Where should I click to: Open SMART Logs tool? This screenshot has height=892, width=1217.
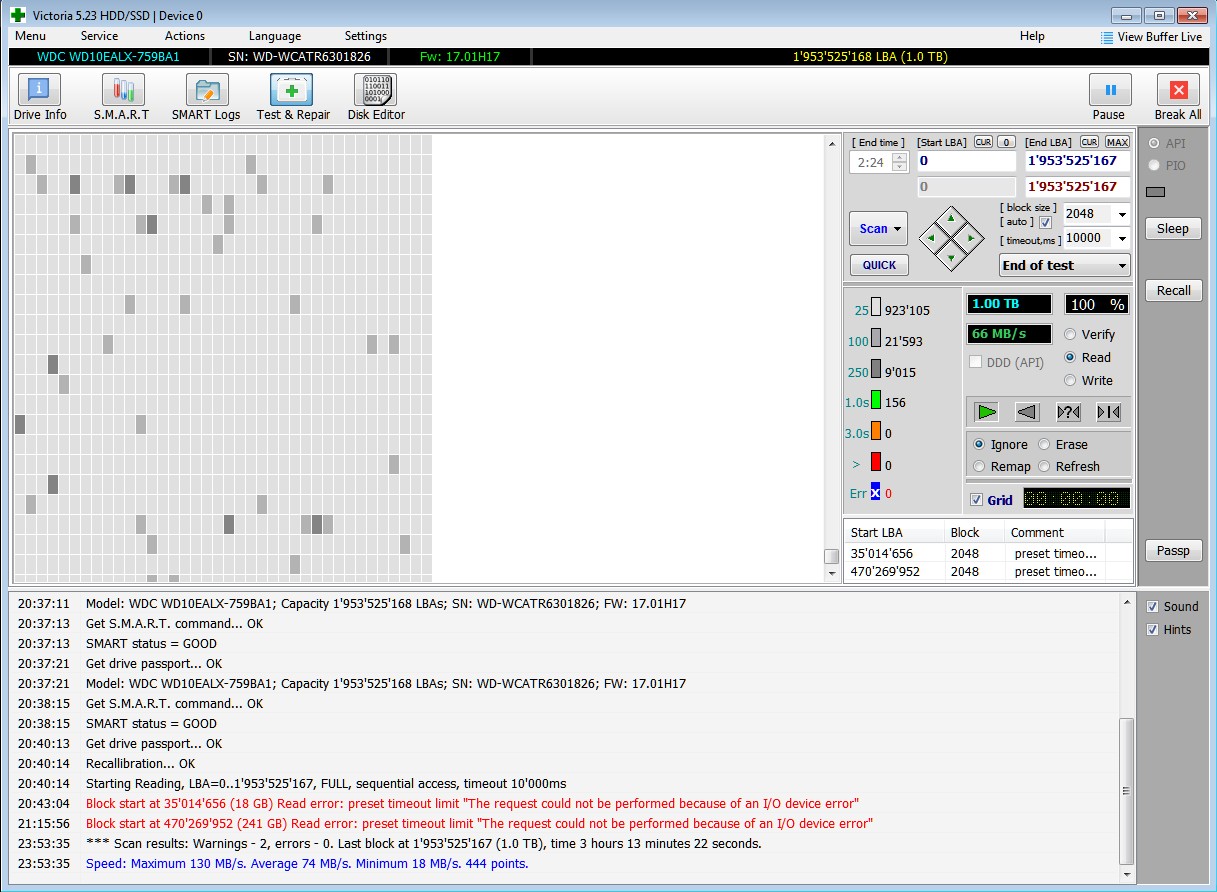point(206,97)
